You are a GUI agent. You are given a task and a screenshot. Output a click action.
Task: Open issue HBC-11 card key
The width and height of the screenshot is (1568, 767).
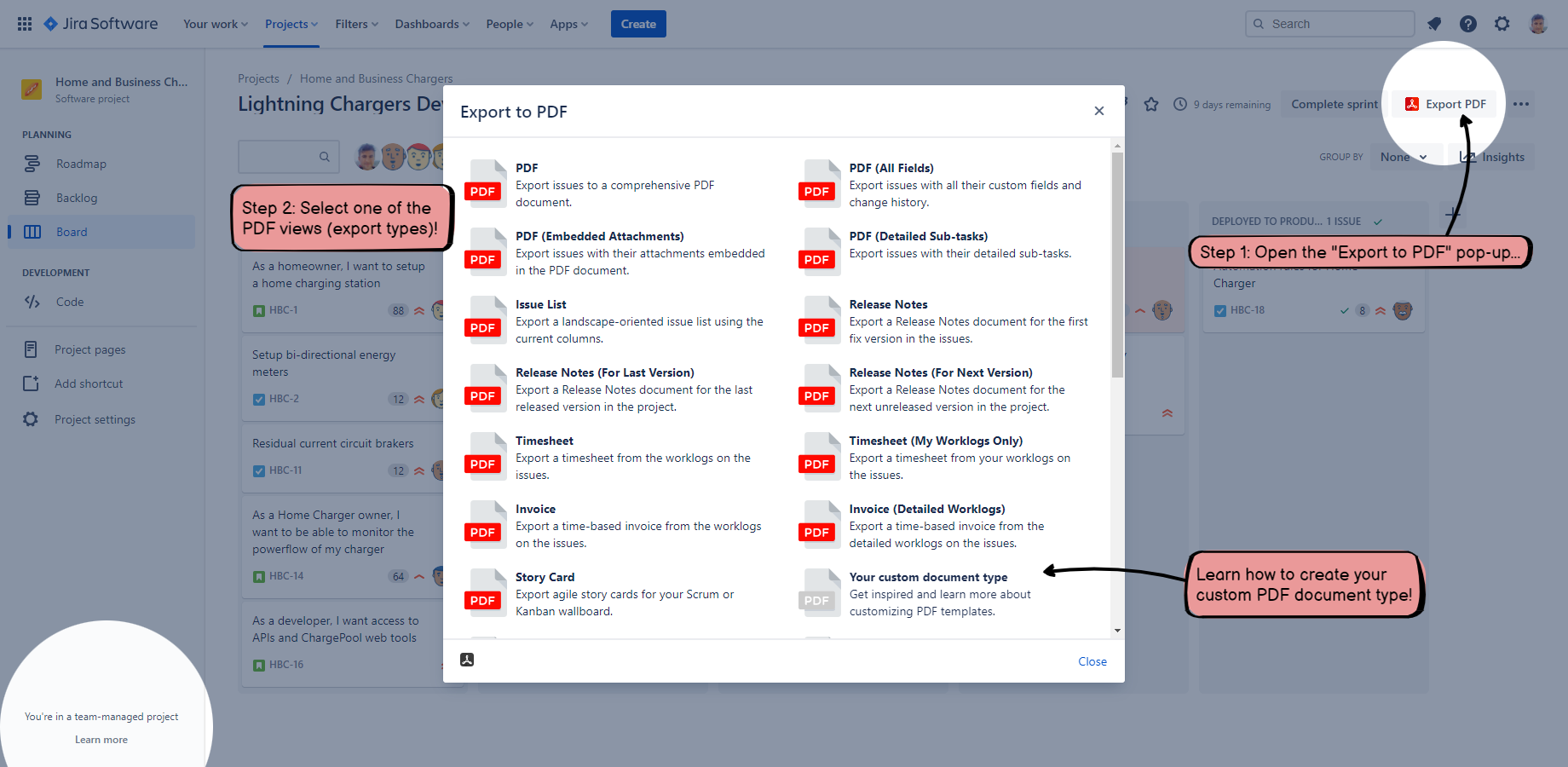click(x=285, y=470)
